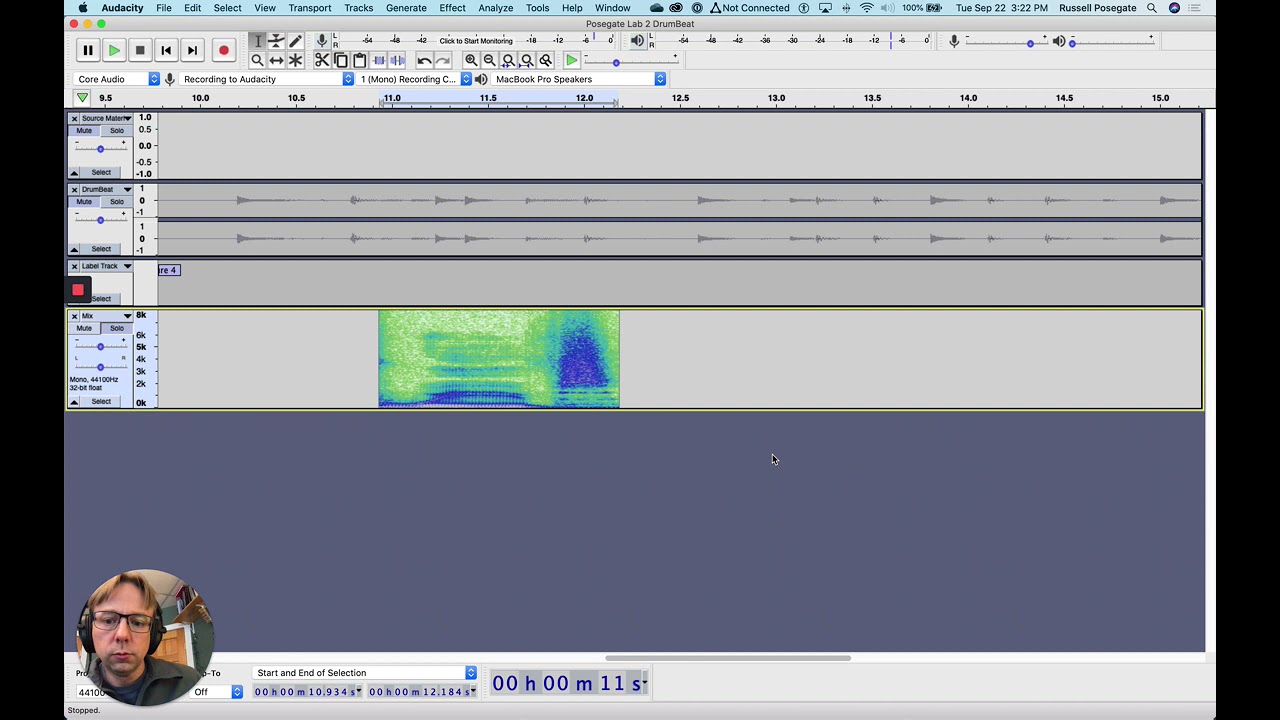Open DrumBeat track name menu
Screen dimensions: 1280x720
[106, 189]
